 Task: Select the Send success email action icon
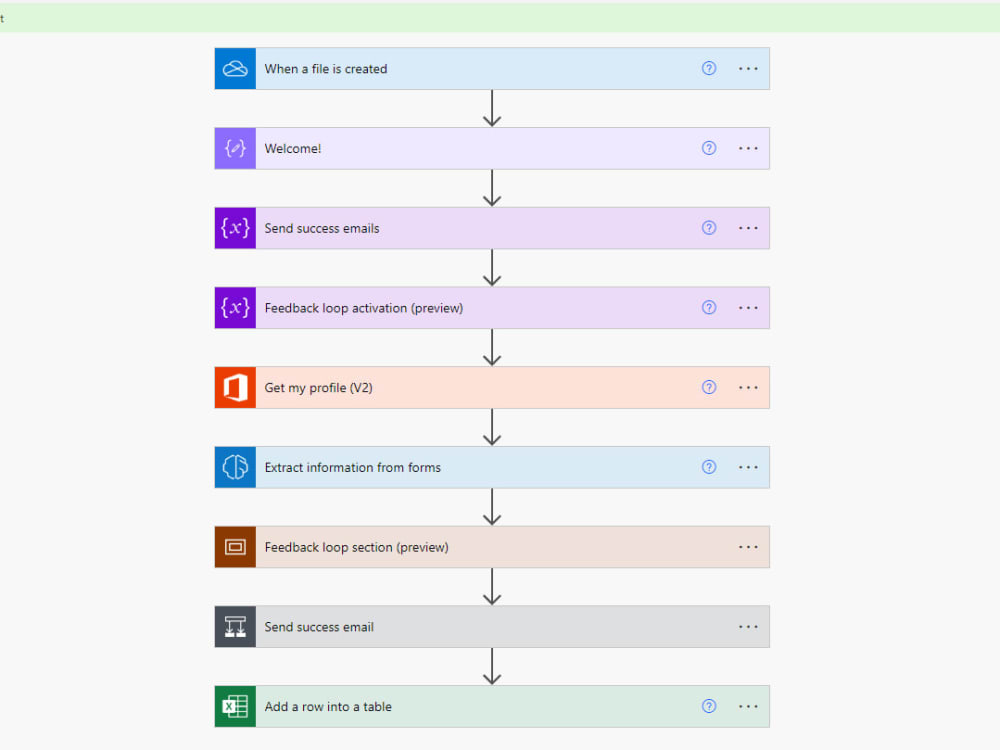pyautogui.click(x=234, y=627)
